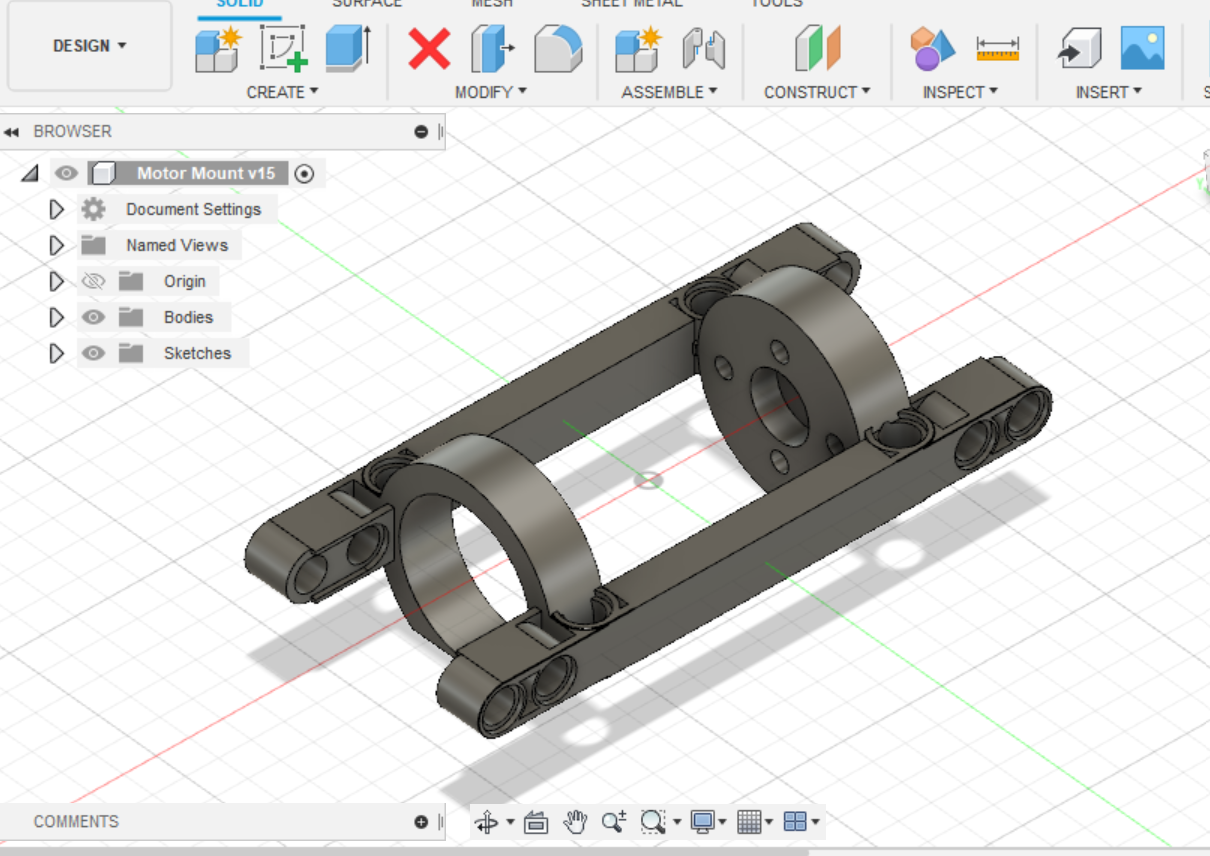
Task: Open the Viewports layout icon
Action: pyautogui.click(x=795, y=822)
